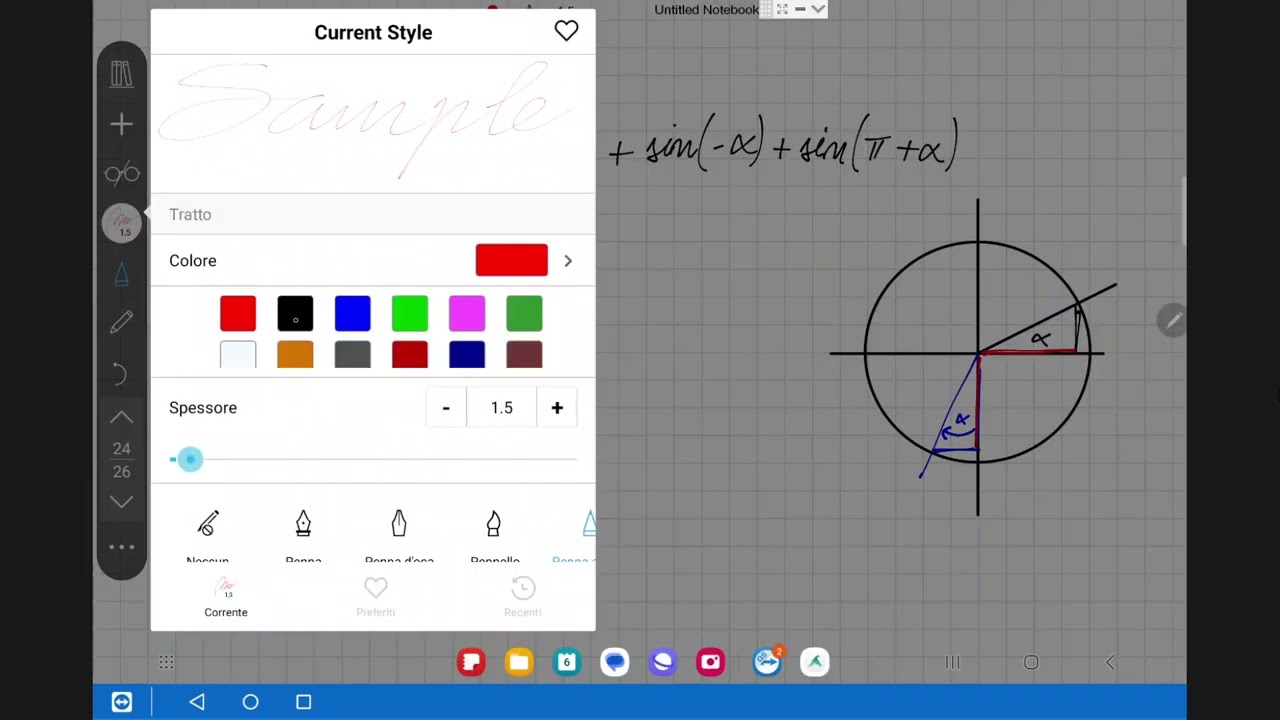The height and width of the screenshot is (720, 1280).
Task: Switch to the Corrente tab
Action: pos(226,598)
